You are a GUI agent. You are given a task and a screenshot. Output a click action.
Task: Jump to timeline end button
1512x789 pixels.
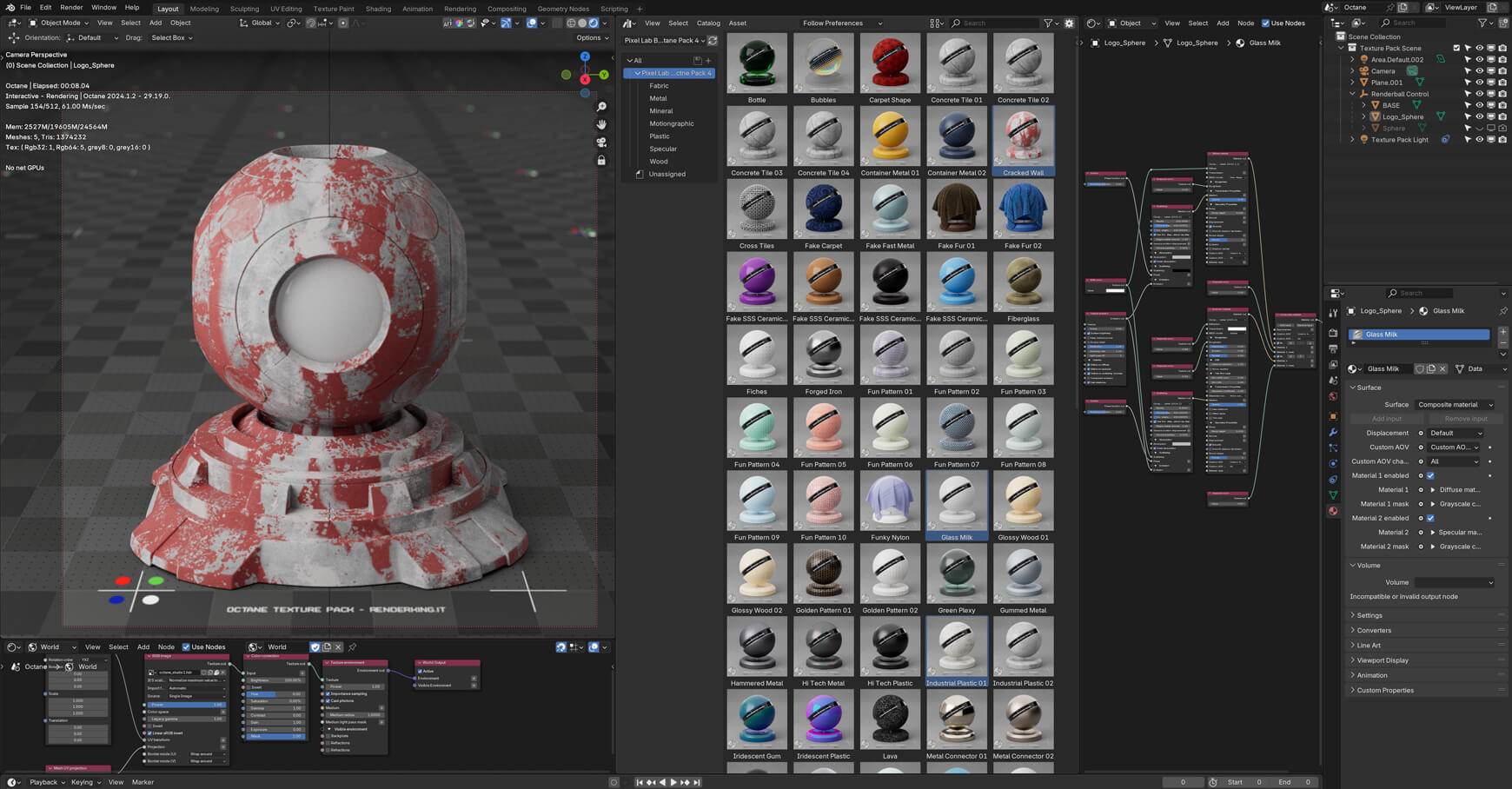click(696, 782)
